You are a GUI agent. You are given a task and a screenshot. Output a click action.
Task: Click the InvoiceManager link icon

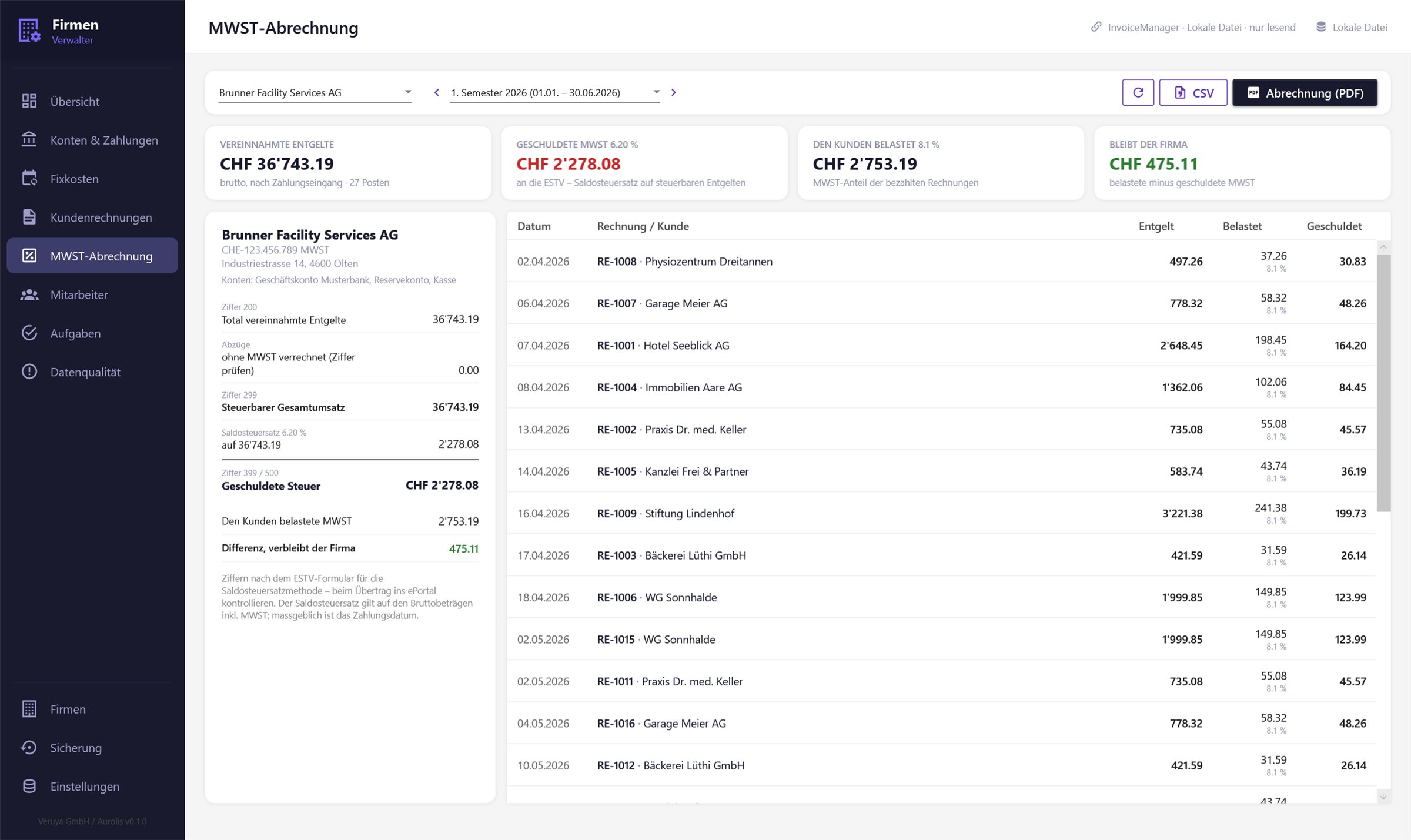(x=1096, y=27)
